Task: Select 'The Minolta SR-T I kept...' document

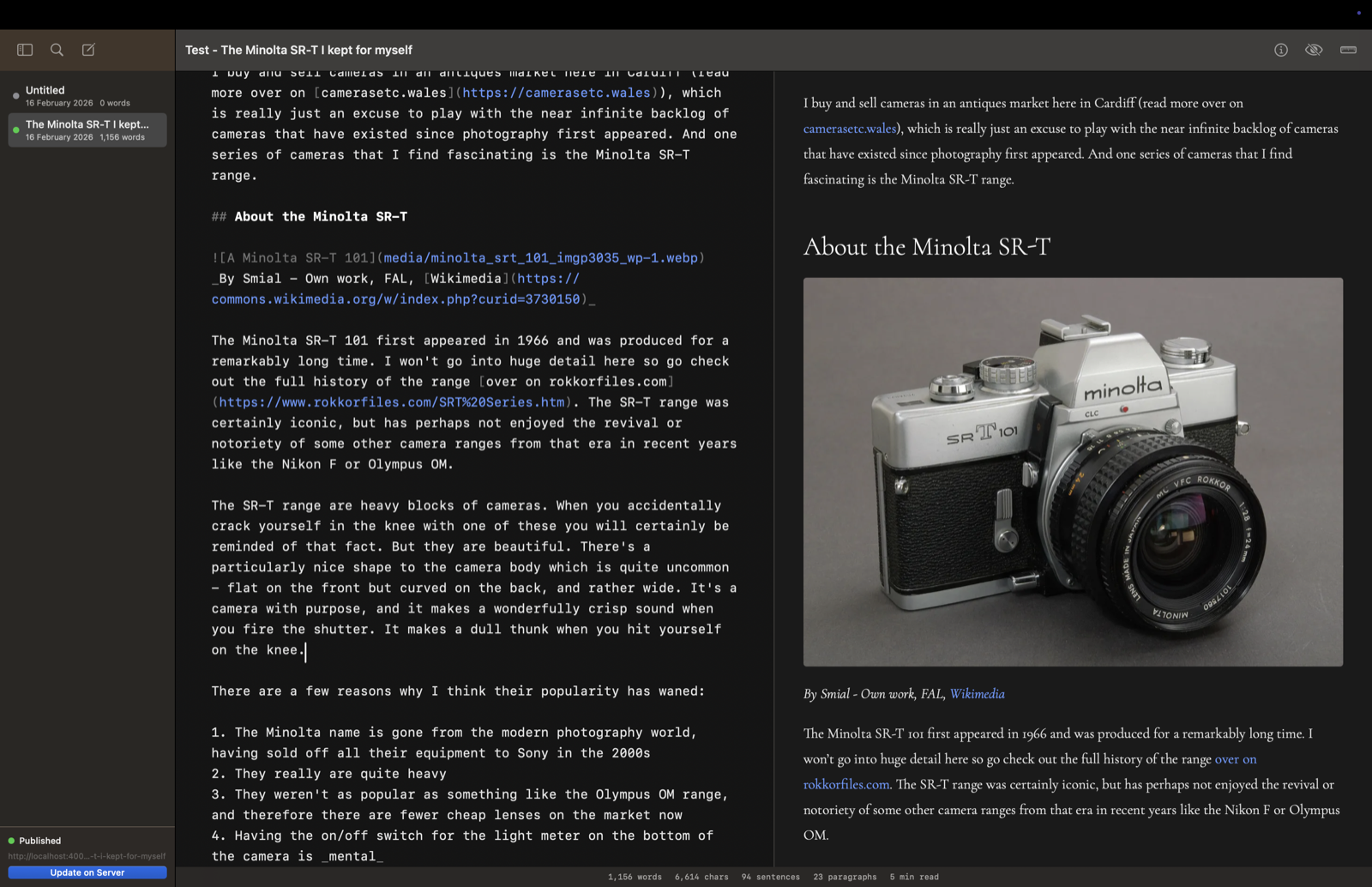Action: 86,130
